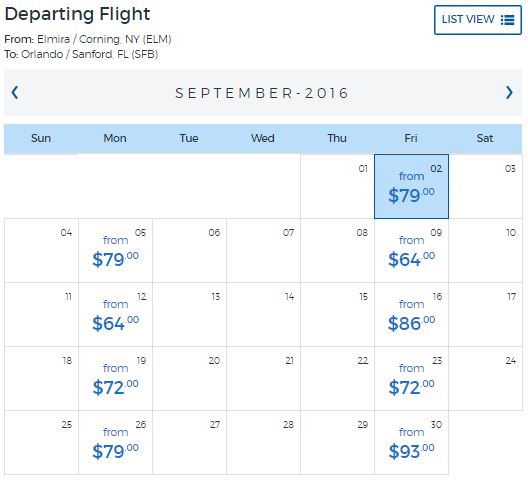
Task: Click the Fri column header
Action: pyautogui.click(x=411, y=138)
